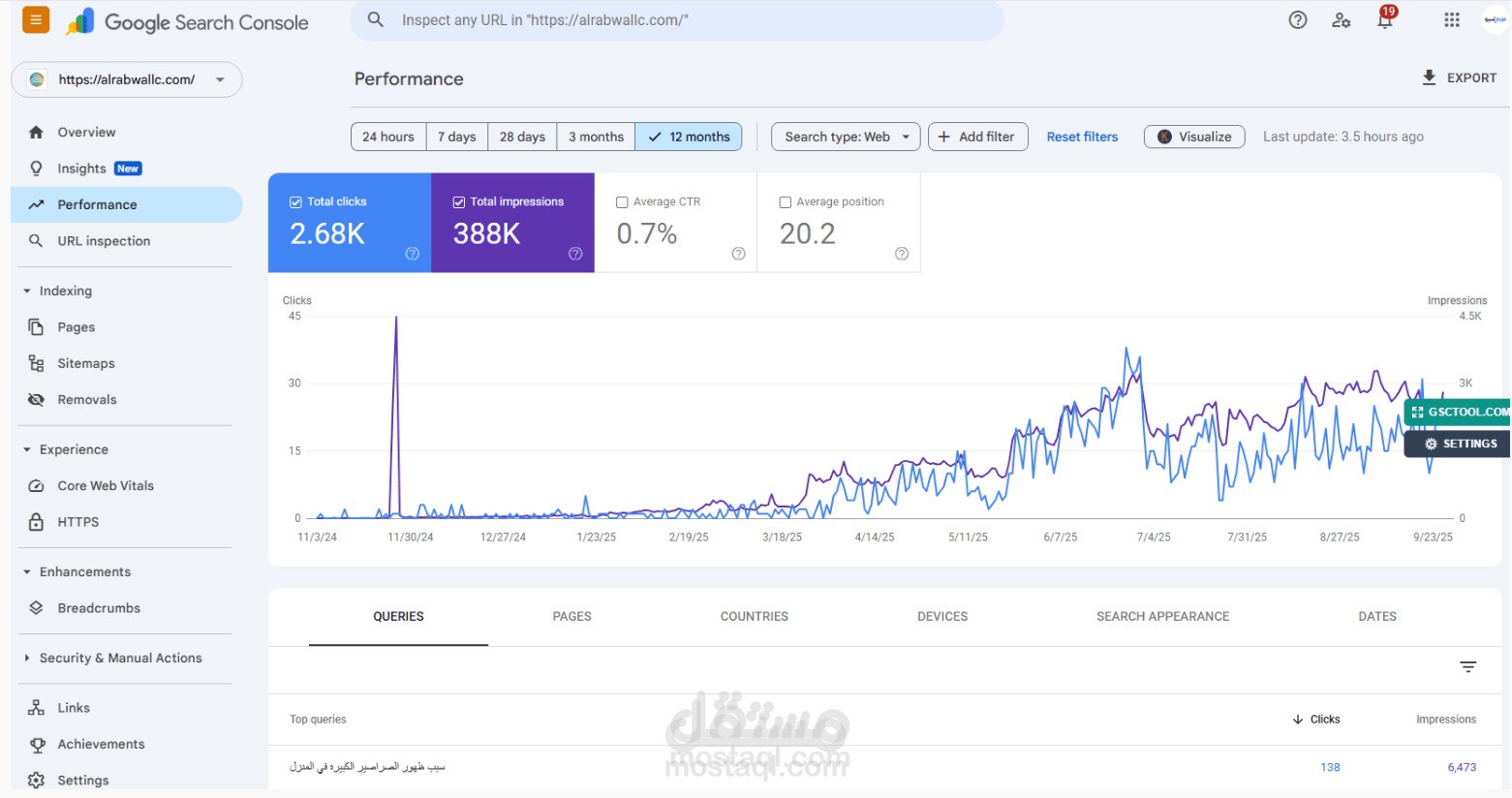Click the Visualize button
Image resolution: width=1512 pixels, height=798 pixels.
1194,137
